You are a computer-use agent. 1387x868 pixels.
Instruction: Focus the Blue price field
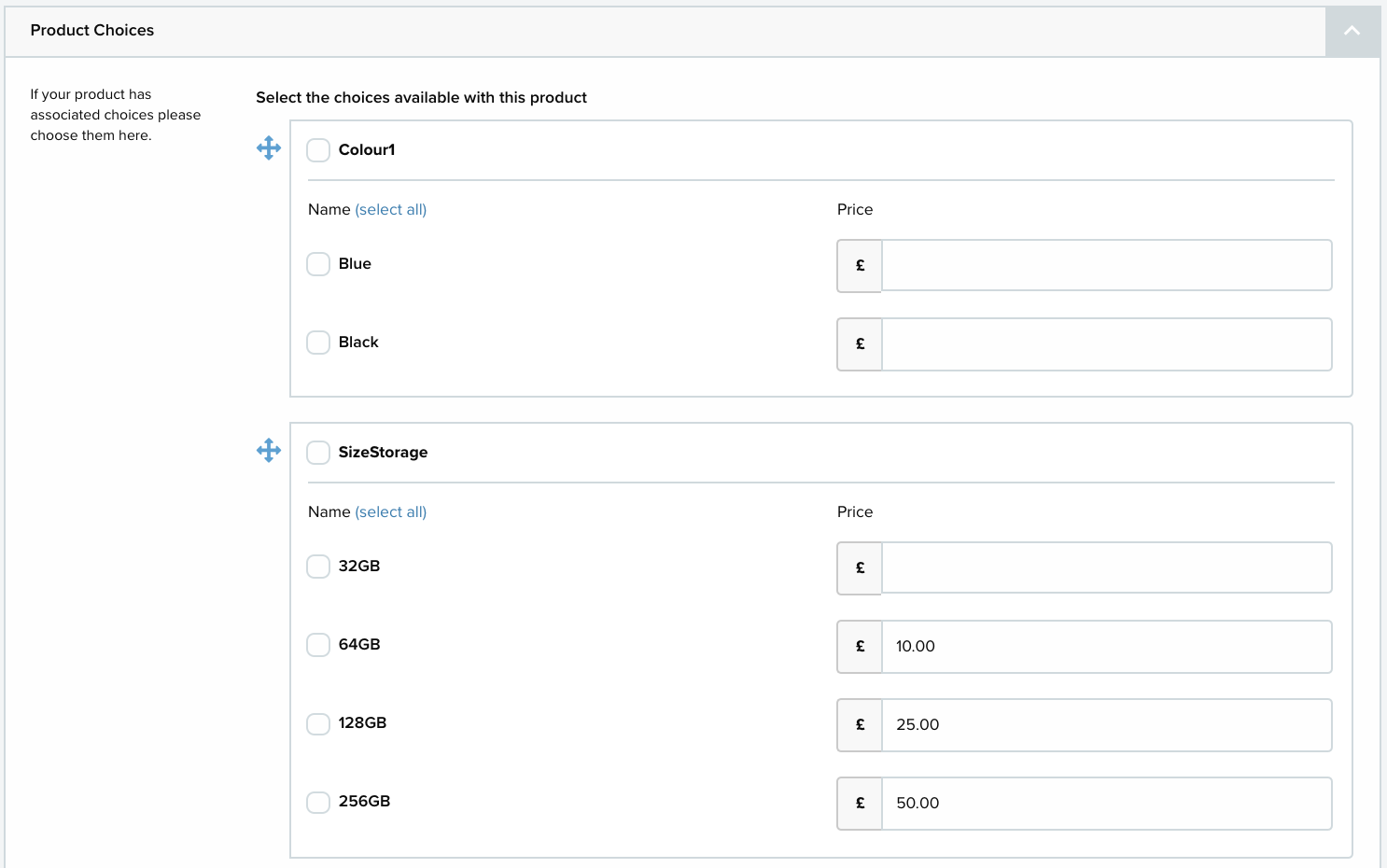(x=1107, y=265)
